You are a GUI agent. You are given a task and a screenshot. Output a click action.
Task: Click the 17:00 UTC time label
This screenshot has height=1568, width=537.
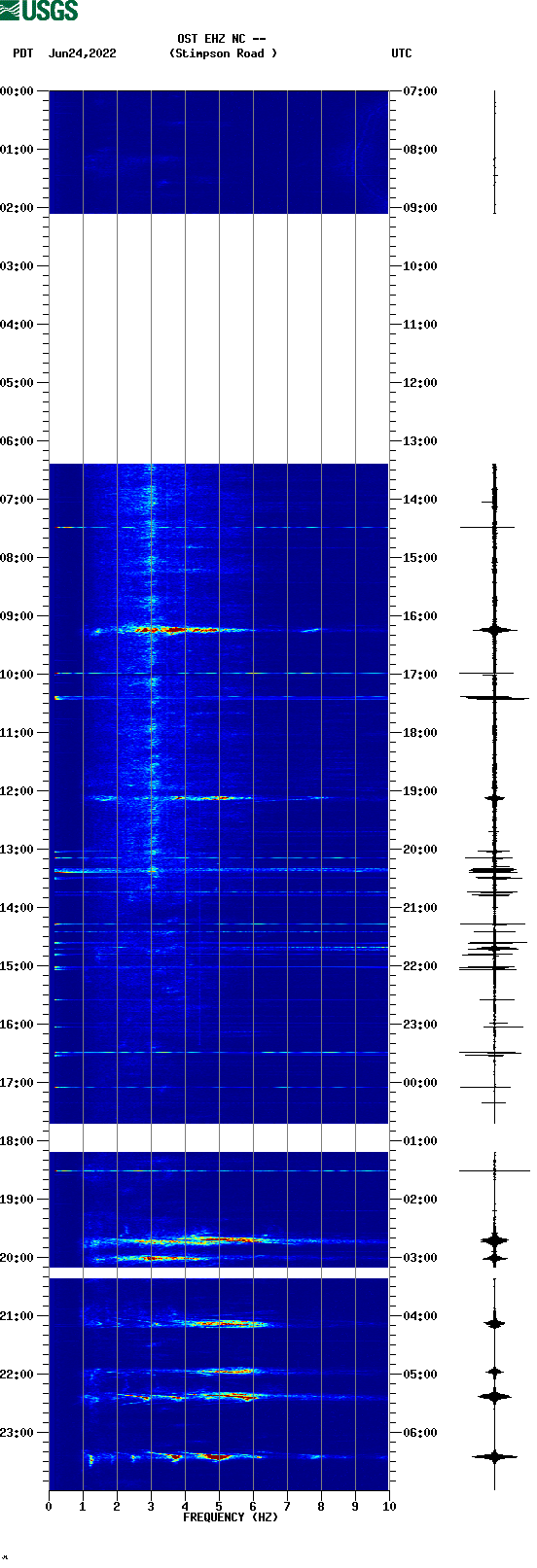(420, 675)
